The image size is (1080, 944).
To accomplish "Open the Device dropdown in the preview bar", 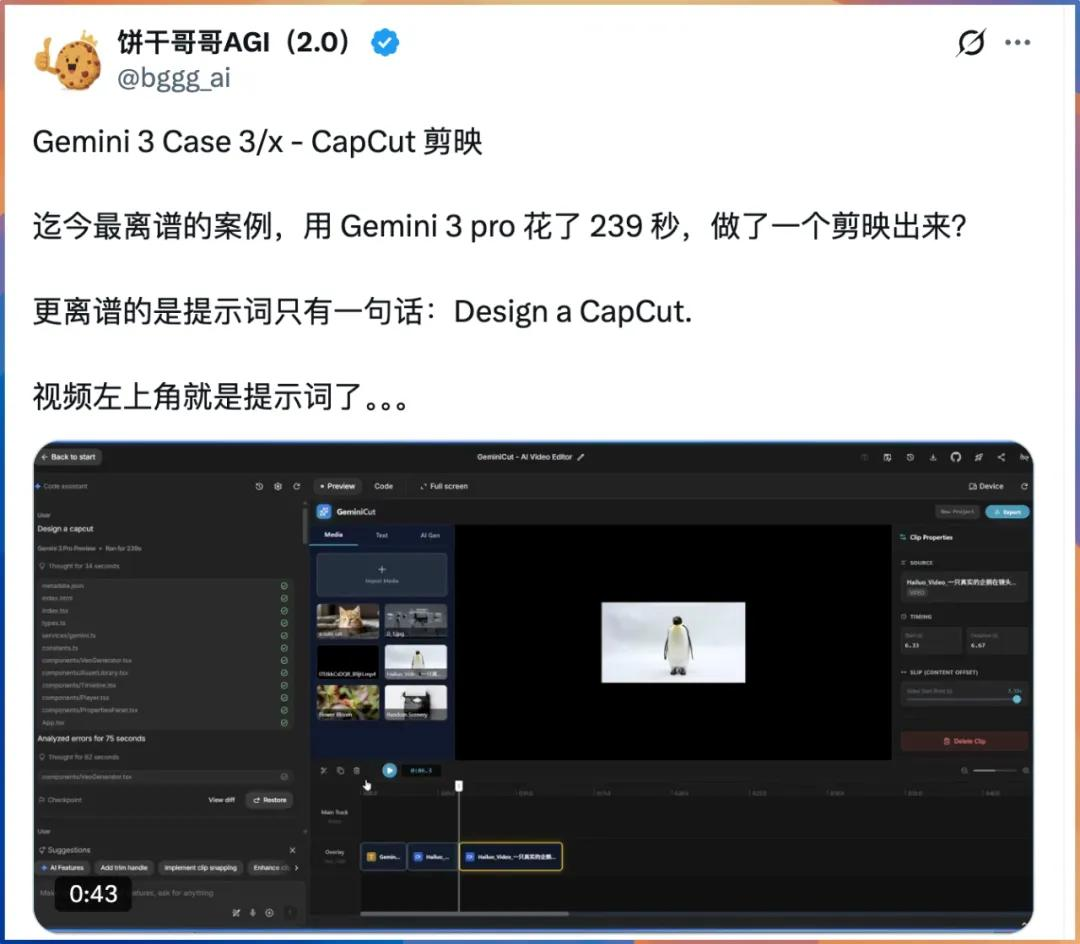I will tap(987, 485).
